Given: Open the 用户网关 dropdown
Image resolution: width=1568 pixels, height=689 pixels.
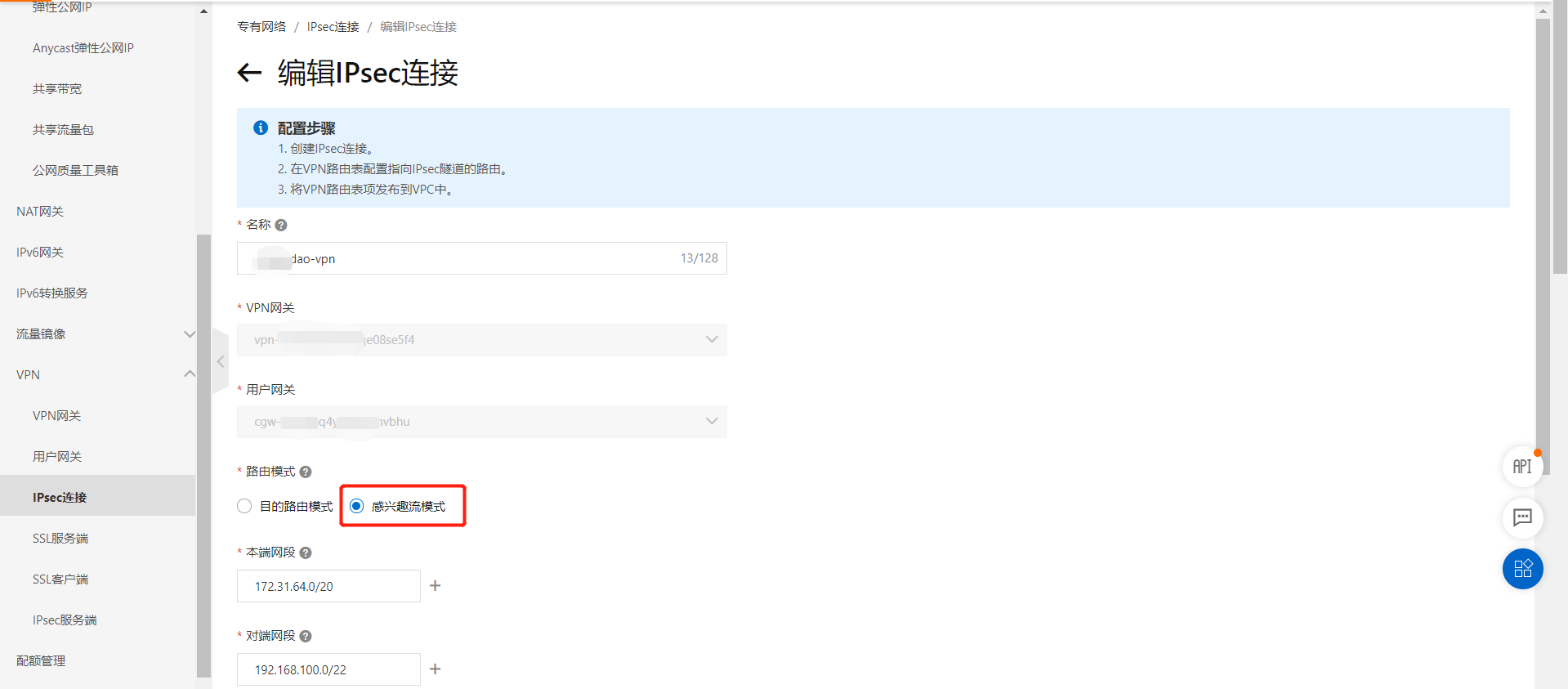Looking at the screenshot, I should click(x=482, y=422).
